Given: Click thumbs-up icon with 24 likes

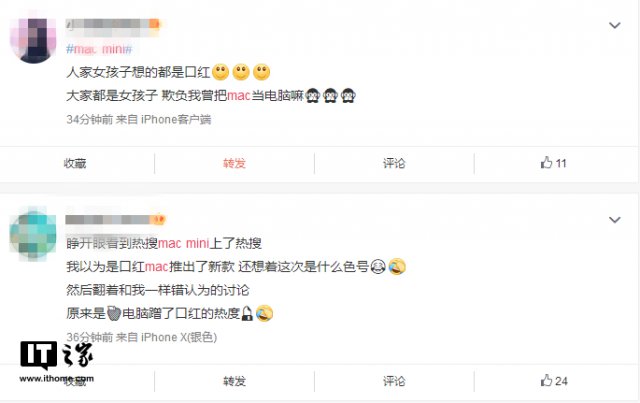Looking at the screenshot, I should tap(546, 380).
